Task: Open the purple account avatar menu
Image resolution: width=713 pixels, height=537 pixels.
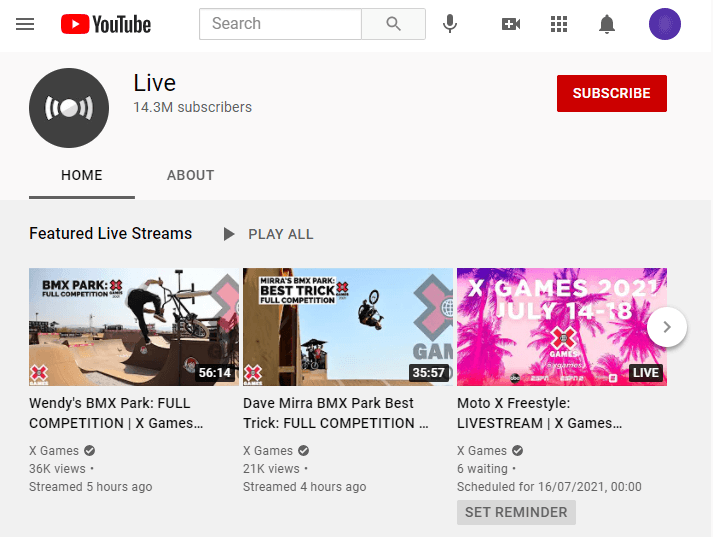Action: pos(664,24)
